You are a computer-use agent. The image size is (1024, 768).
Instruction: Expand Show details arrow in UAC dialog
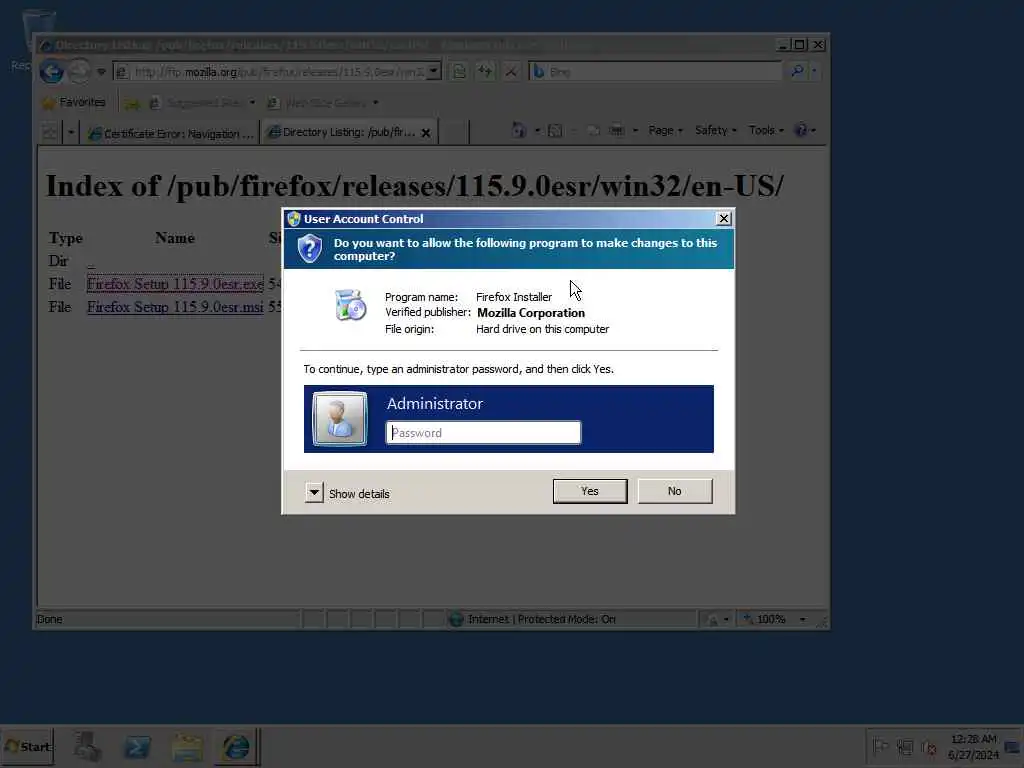point(314,492)
